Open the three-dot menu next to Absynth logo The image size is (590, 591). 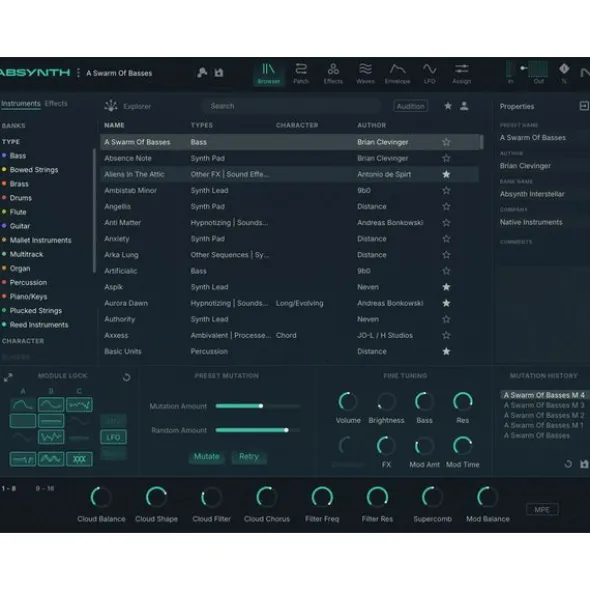[x=78, y=73]
